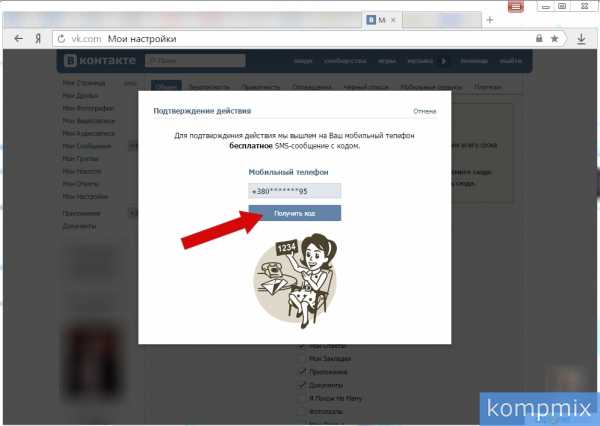Toggle the Приложения checkbox in the list
600x426 pixels.
[x=303, y=372]
